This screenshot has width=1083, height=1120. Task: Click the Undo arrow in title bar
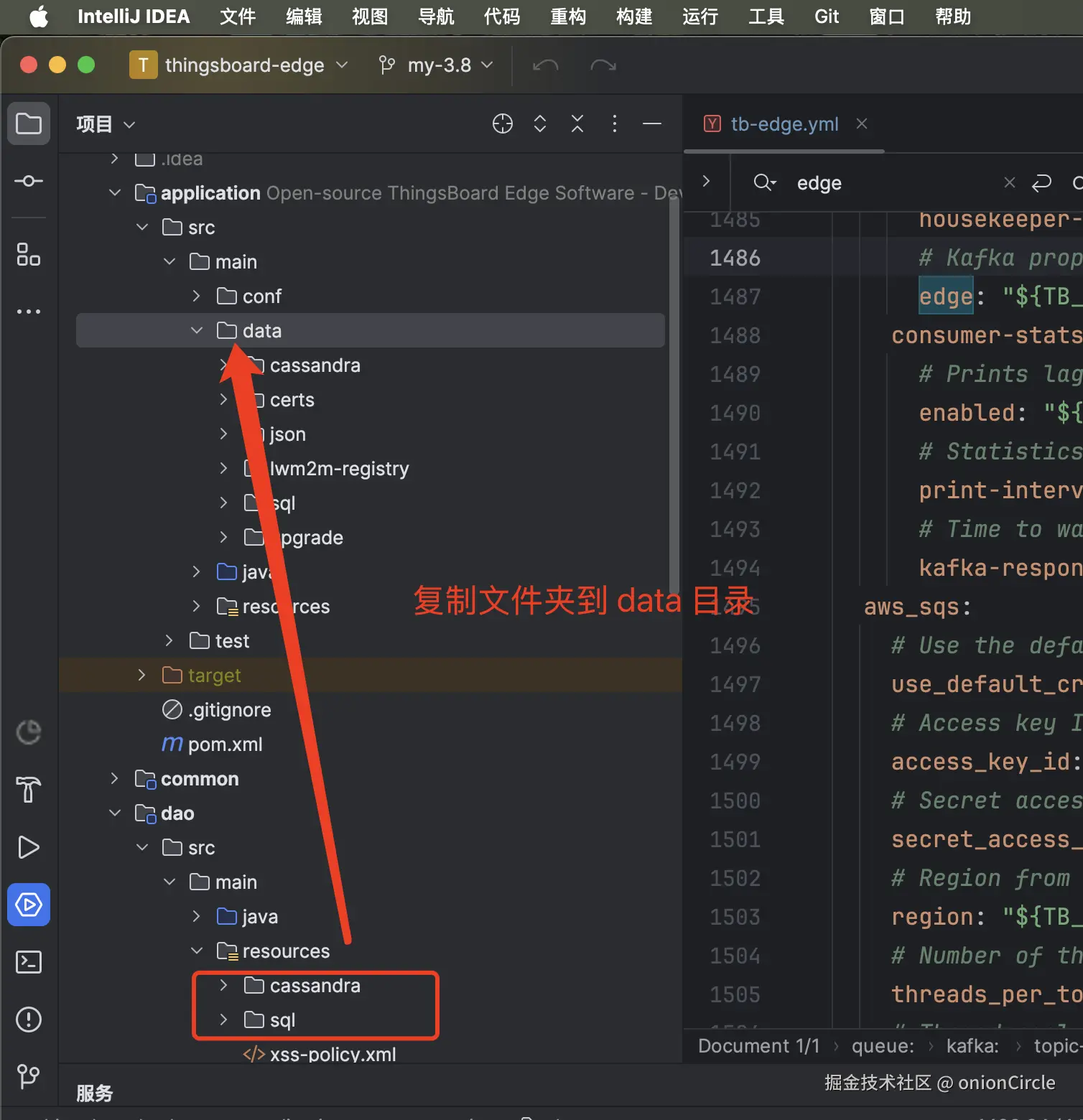546,65
